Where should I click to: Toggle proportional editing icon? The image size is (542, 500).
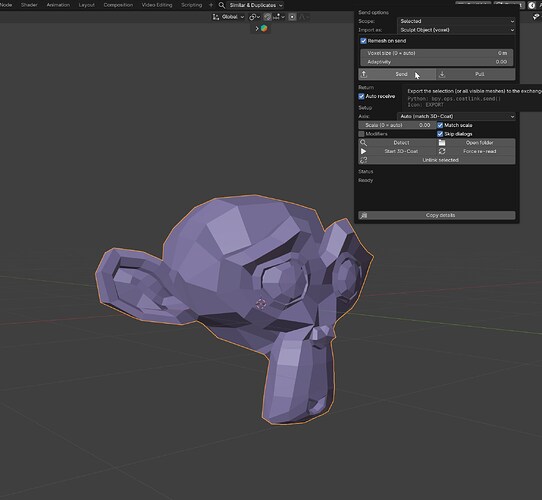[x=292, y=17]
